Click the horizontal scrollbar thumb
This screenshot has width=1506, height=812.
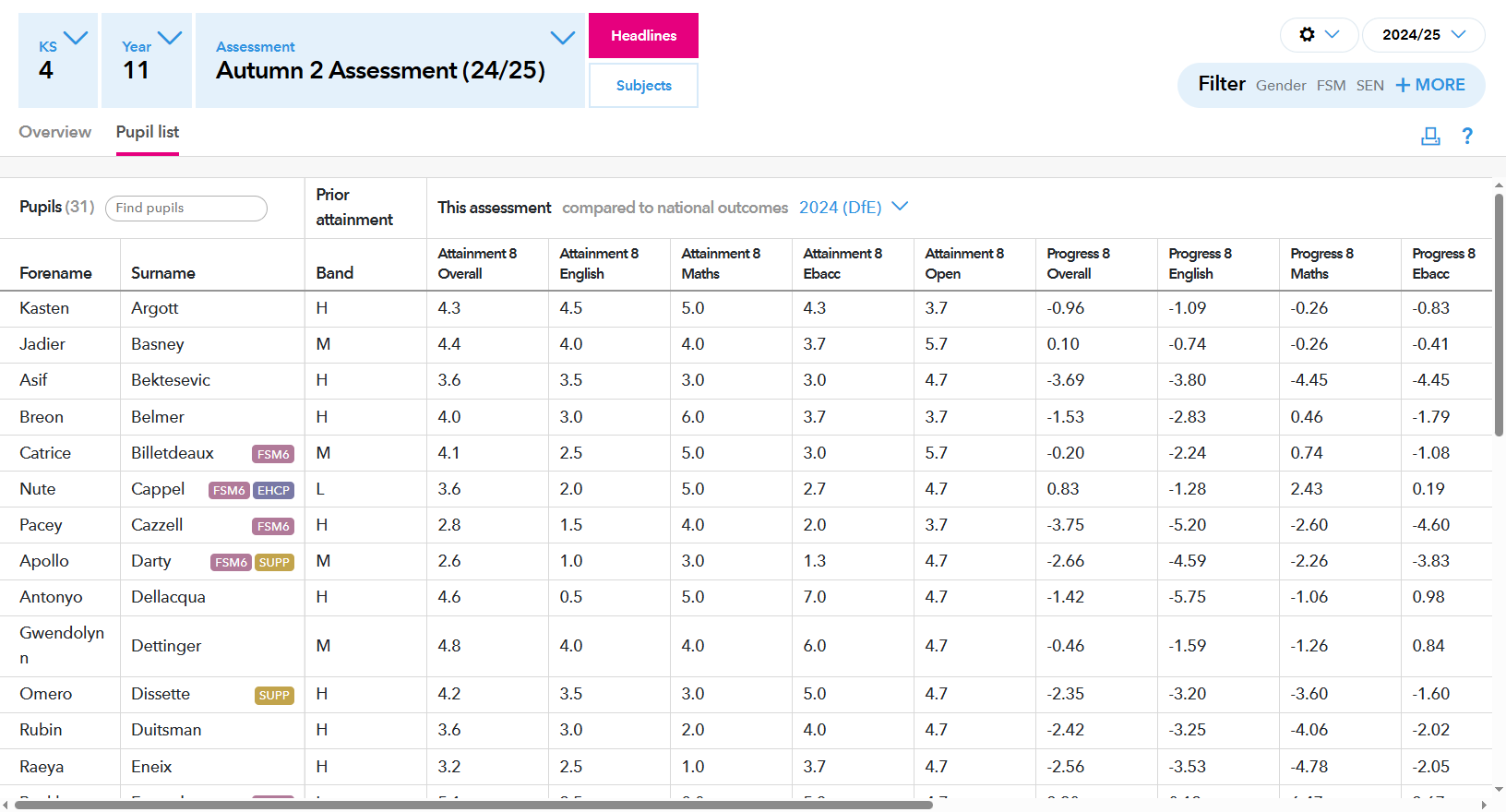pos(473,805)
